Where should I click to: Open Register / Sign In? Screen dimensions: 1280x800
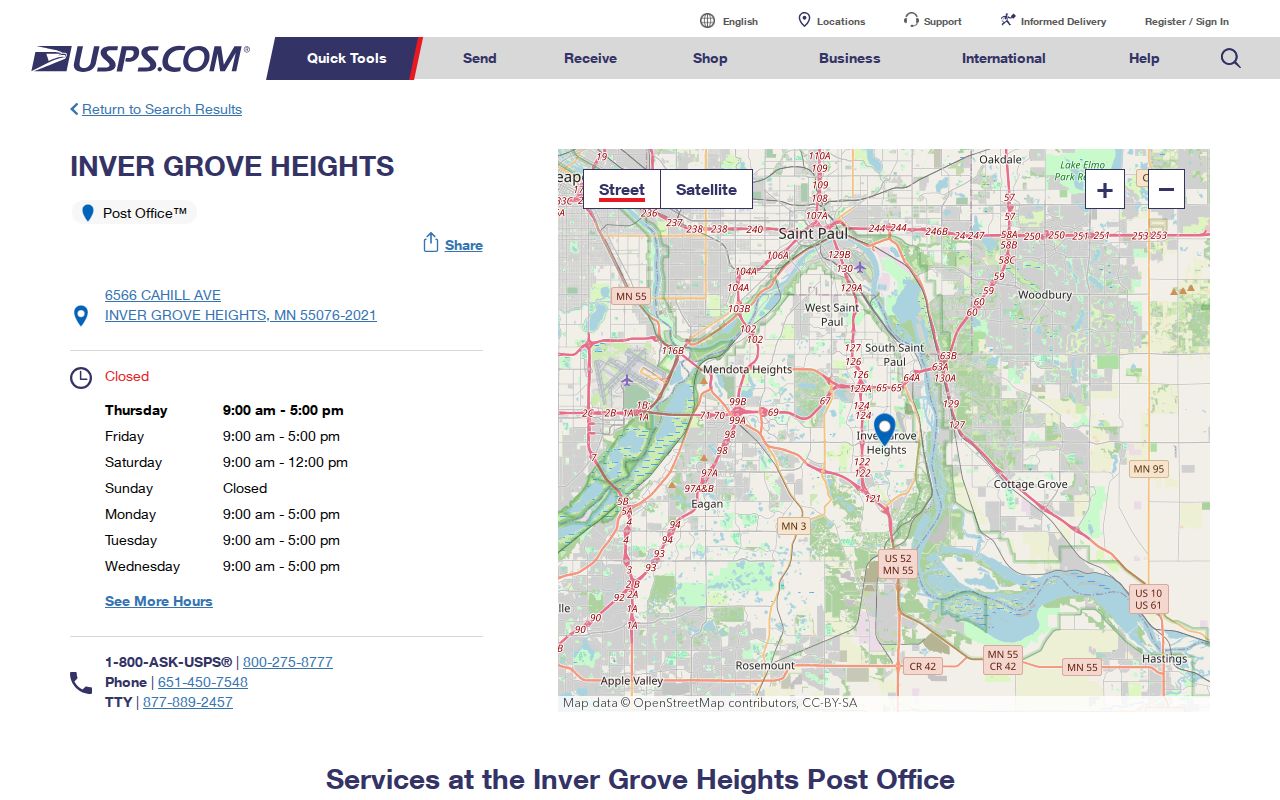(x=1187, y=21)
